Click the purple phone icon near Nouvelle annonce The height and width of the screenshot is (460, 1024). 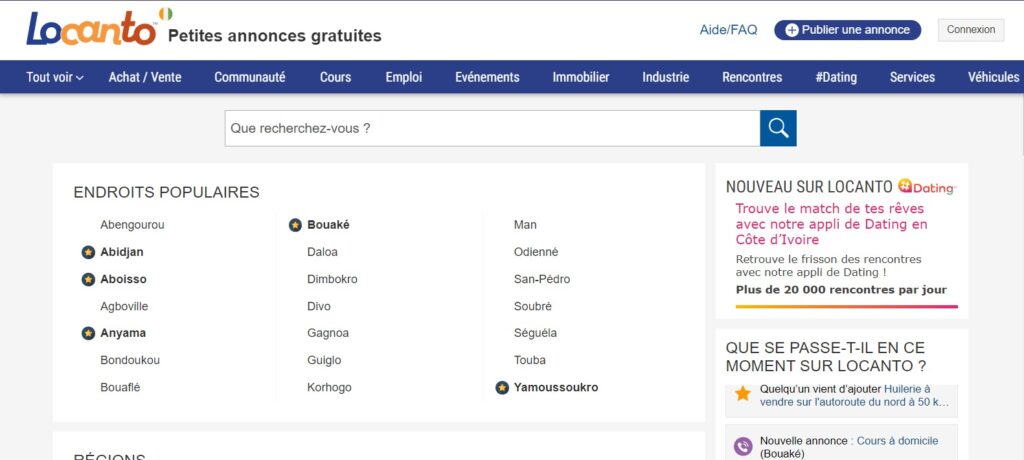click(x=743, y=446)
